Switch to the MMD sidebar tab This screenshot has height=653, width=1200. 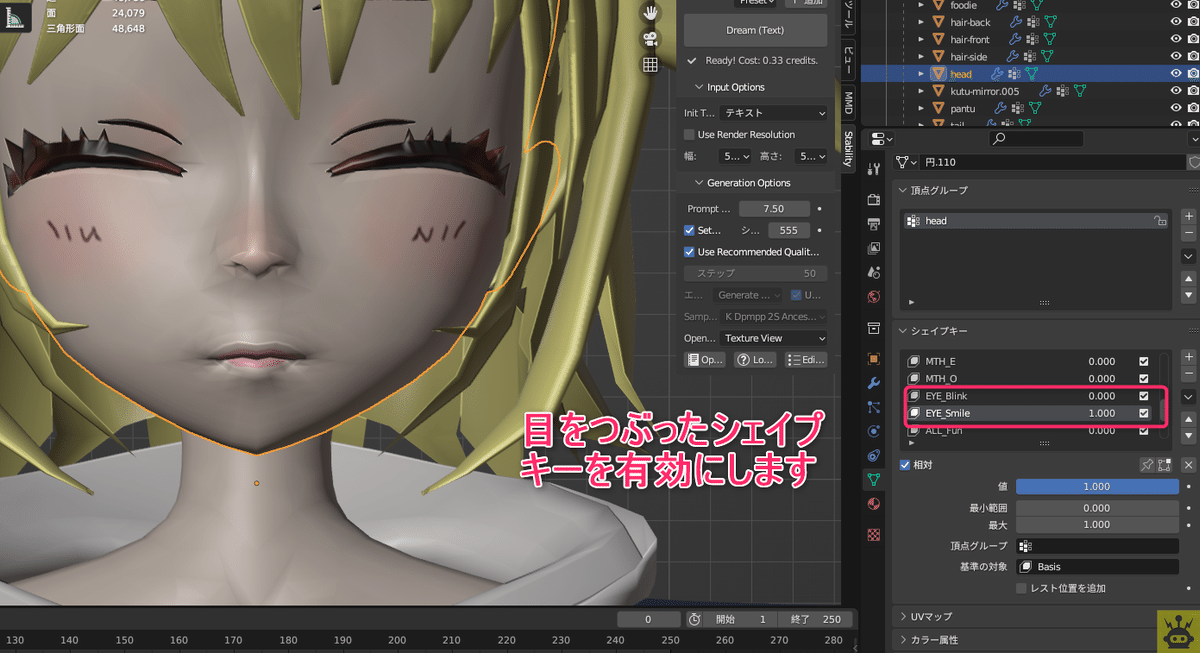click(x=848, y=102)
